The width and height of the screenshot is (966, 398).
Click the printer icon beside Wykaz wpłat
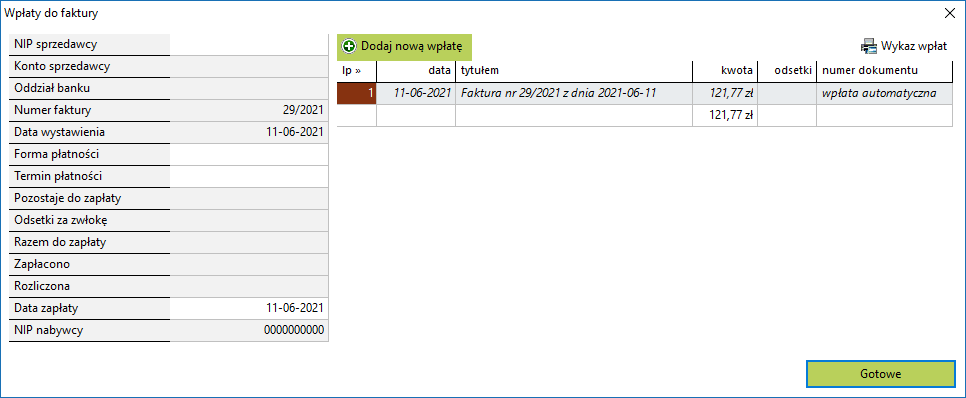coord(869,46)
